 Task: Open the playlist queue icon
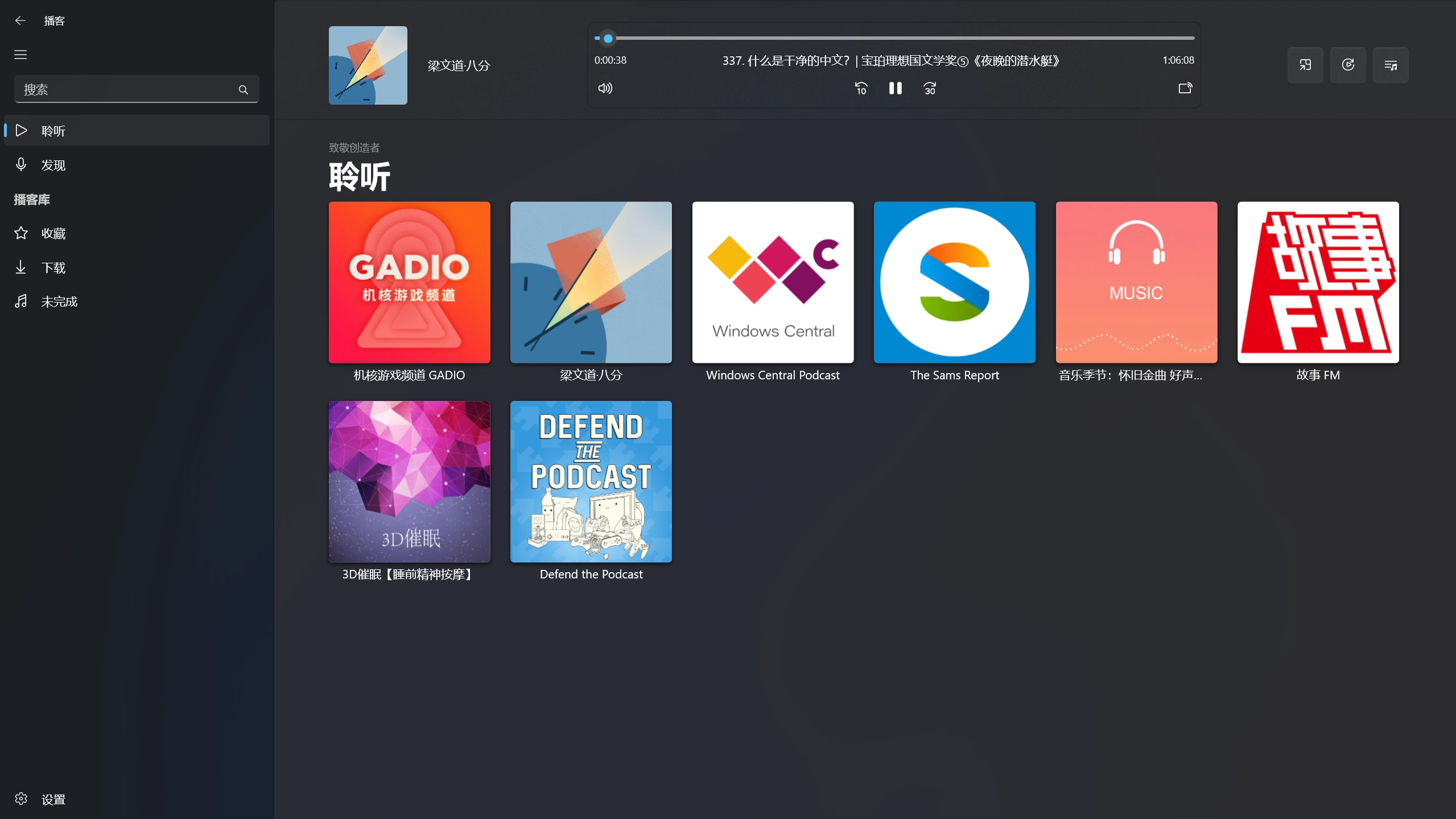(1391, 65)
